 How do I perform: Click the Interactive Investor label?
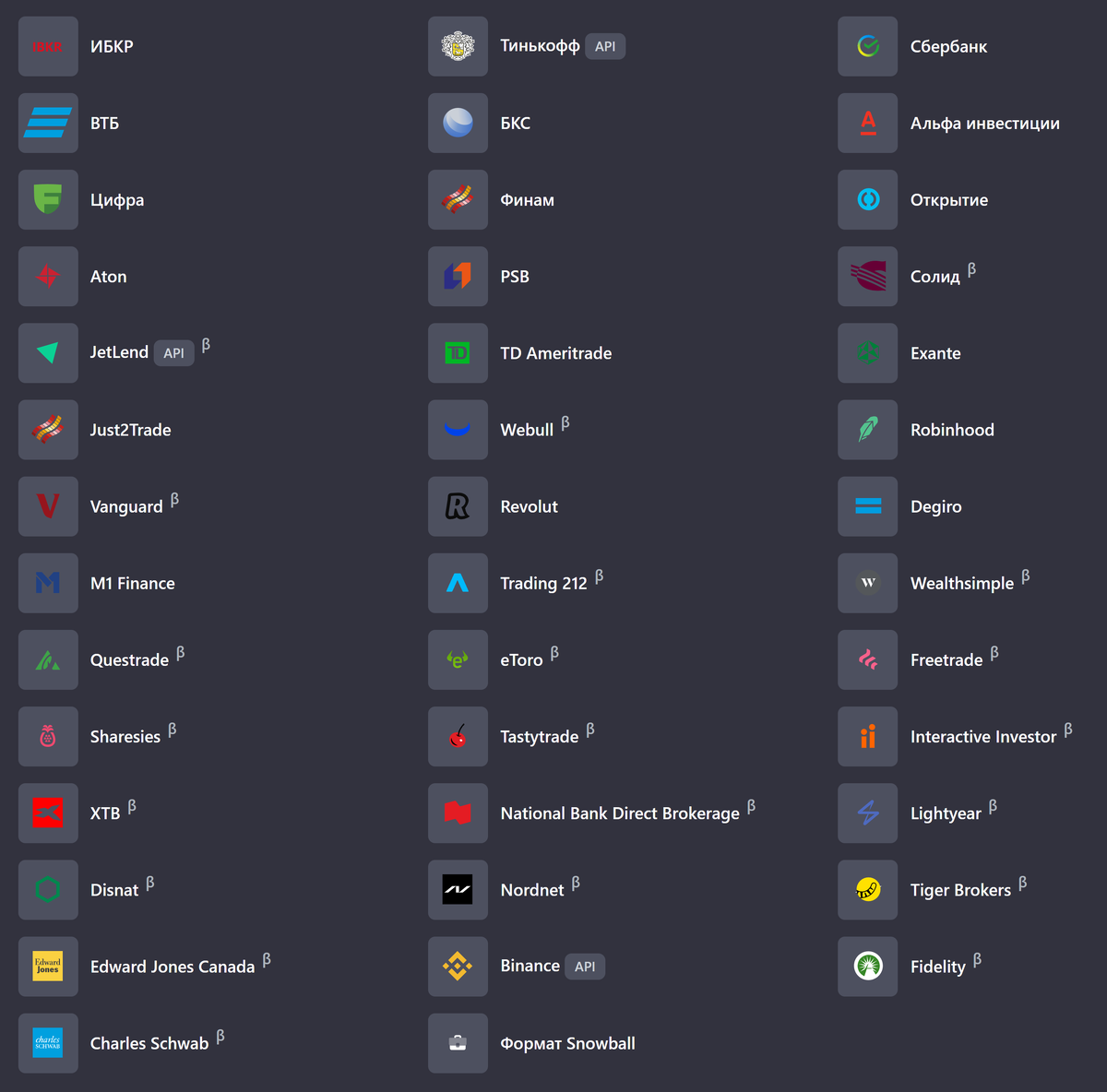(983, 737)
